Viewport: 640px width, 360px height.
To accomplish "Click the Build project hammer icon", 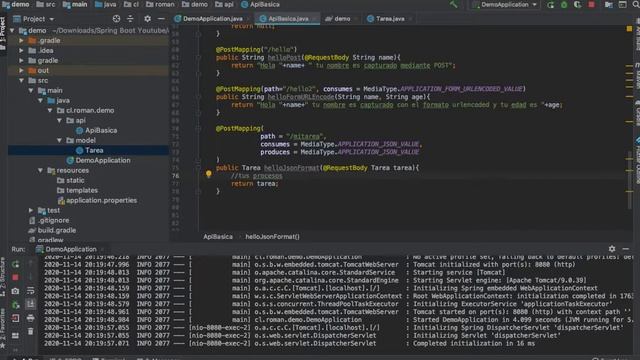I will 453,4.
